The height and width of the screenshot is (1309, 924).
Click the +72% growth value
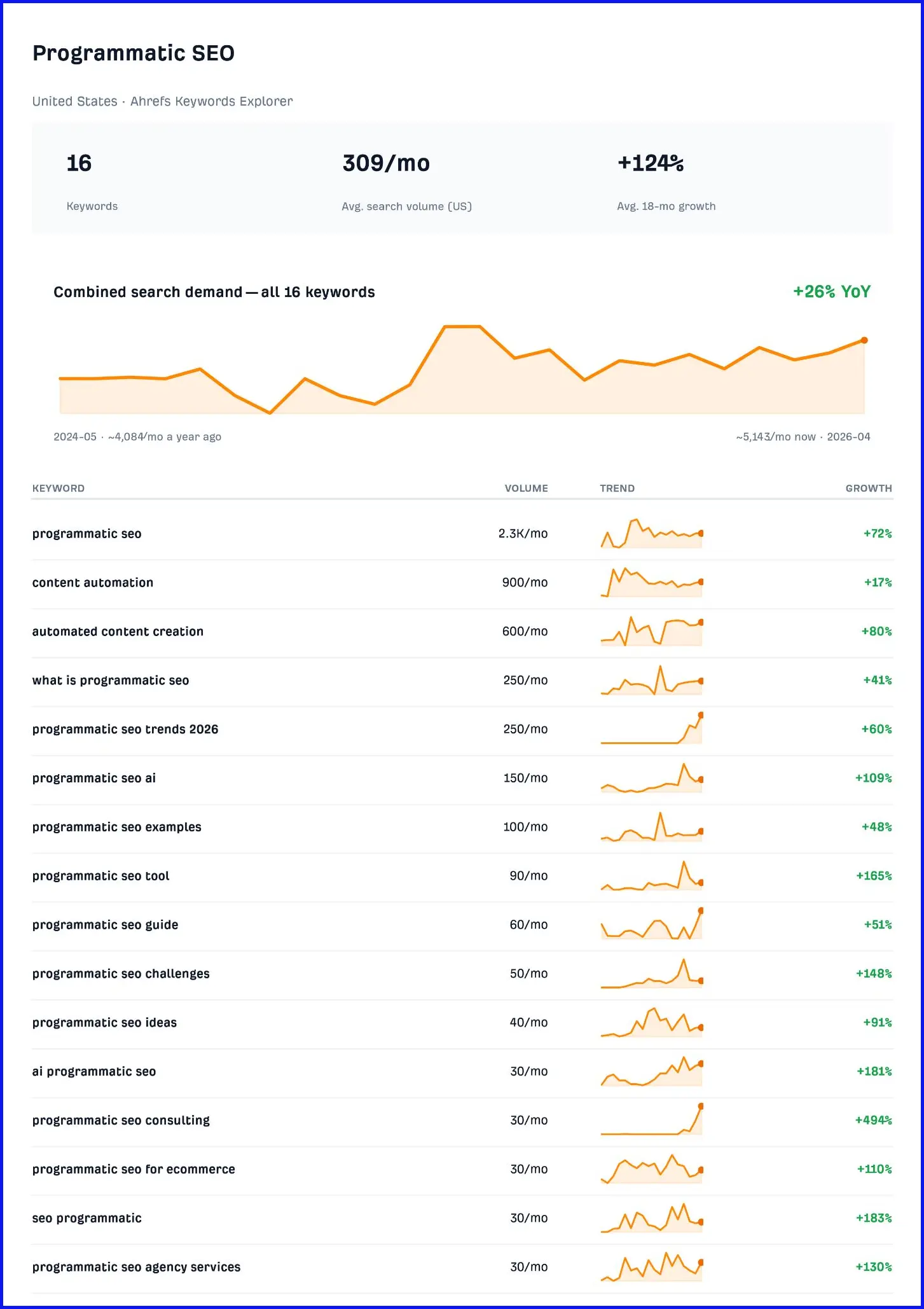click(878, 534)
